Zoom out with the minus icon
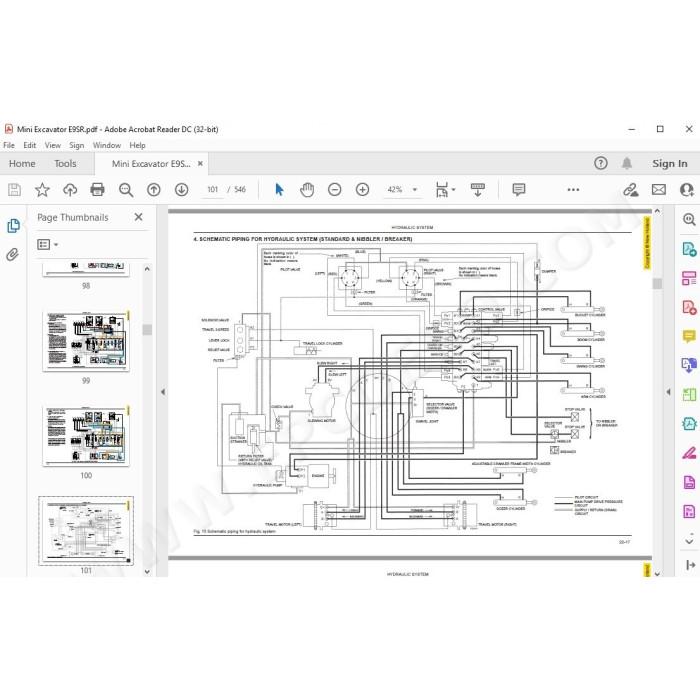Viewport: 700px width, 700px height. pos(334,190)
